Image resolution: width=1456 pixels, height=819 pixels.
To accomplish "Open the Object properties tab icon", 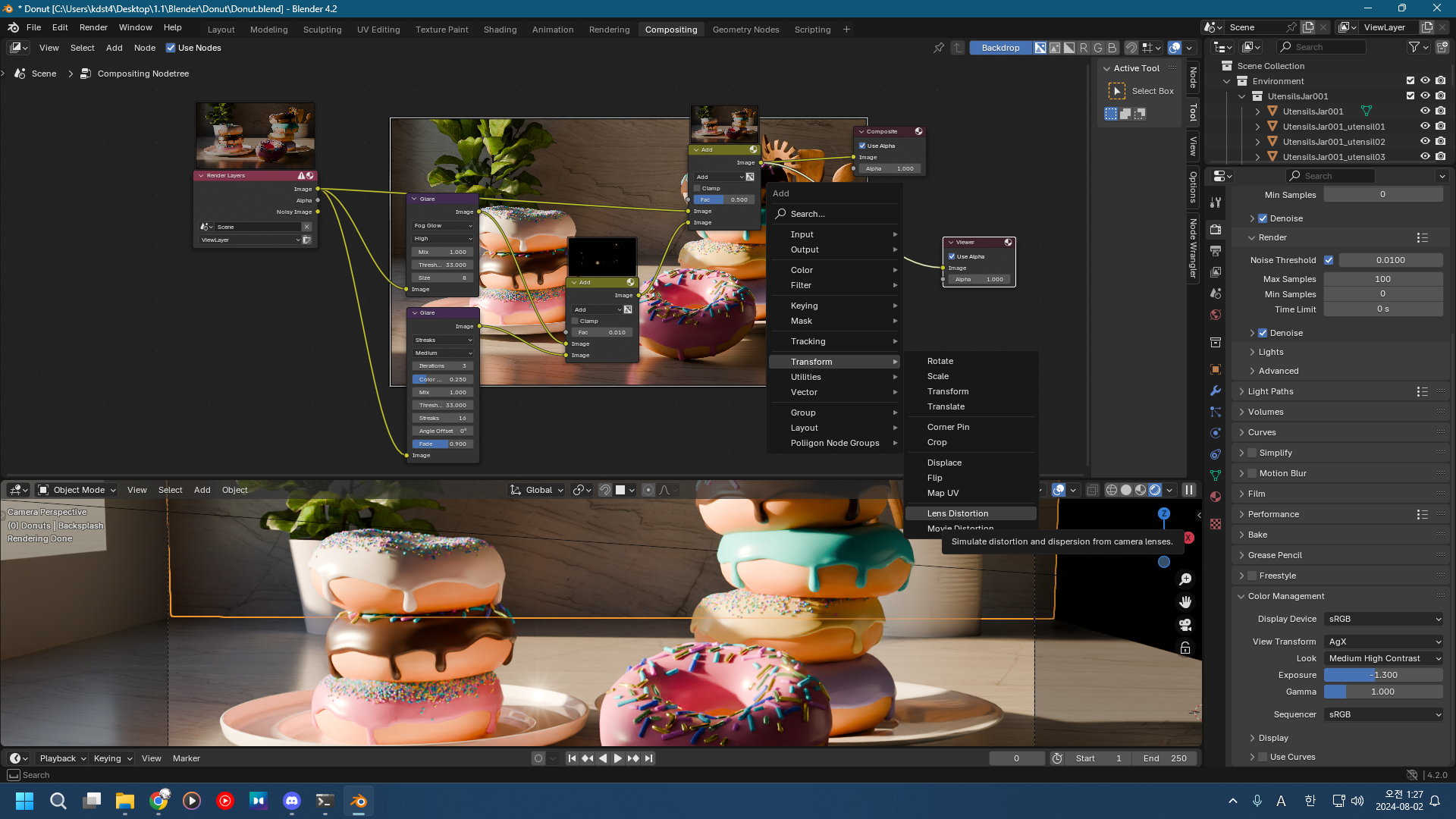I will click(x=1216, y=369).
